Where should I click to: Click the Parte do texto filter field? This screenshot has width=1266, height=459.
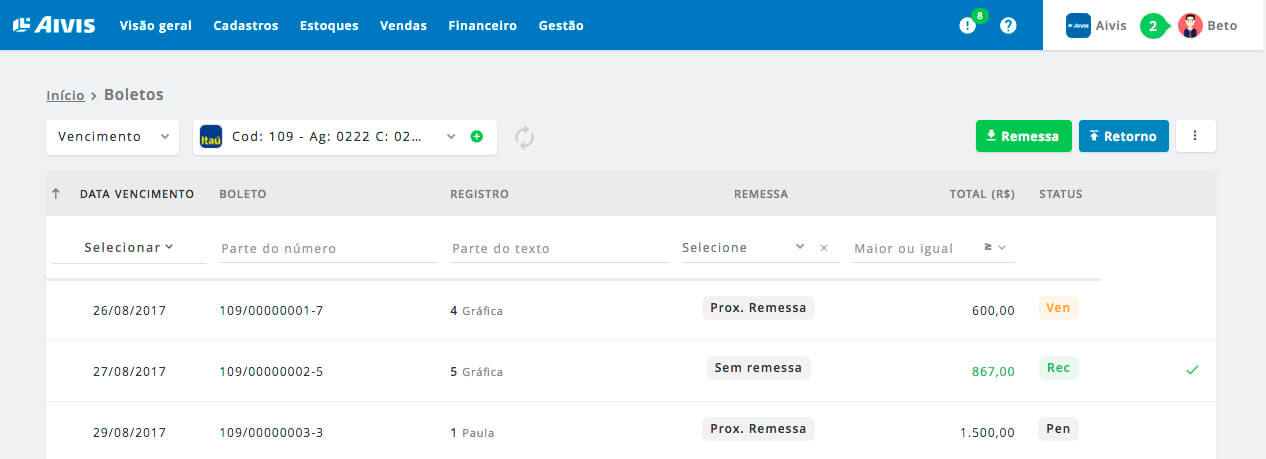[x=559, y=248]
